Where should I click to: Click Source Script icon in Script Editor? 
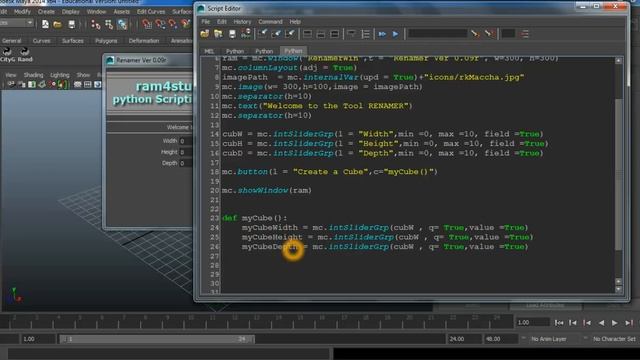[218, 34]
